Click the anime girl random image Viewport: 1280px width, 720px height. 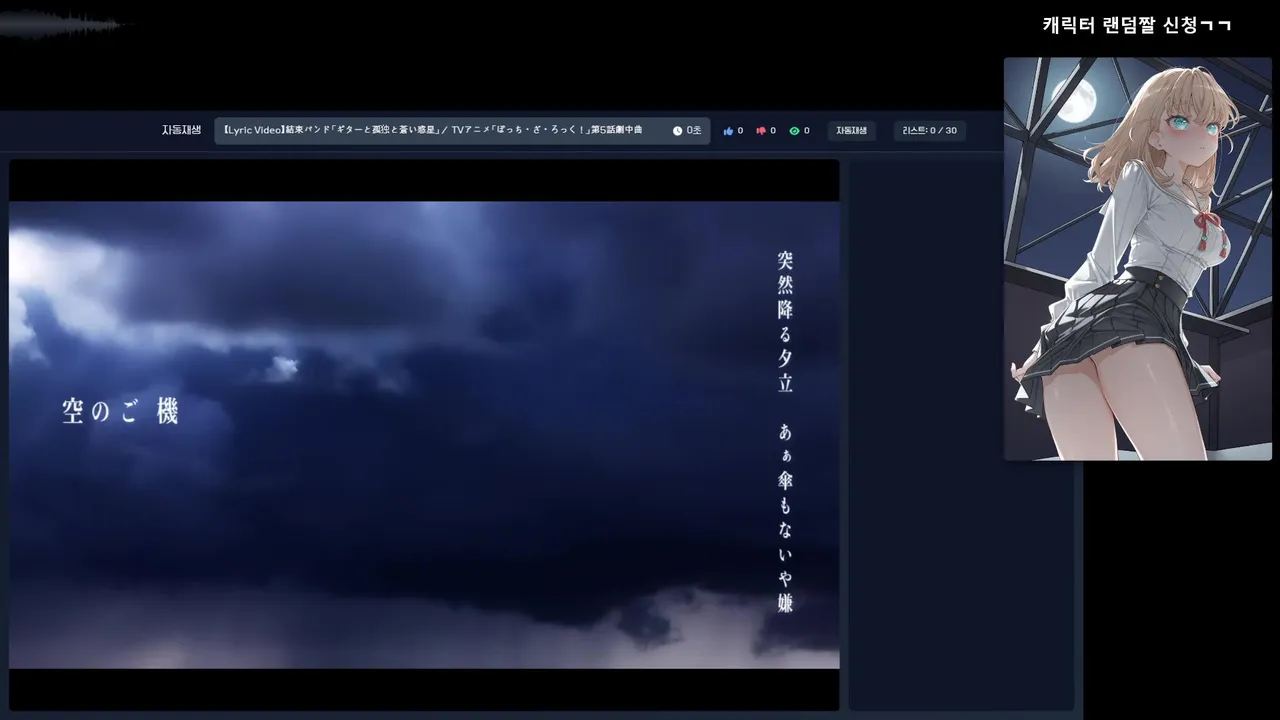[x=1138, y=259]
